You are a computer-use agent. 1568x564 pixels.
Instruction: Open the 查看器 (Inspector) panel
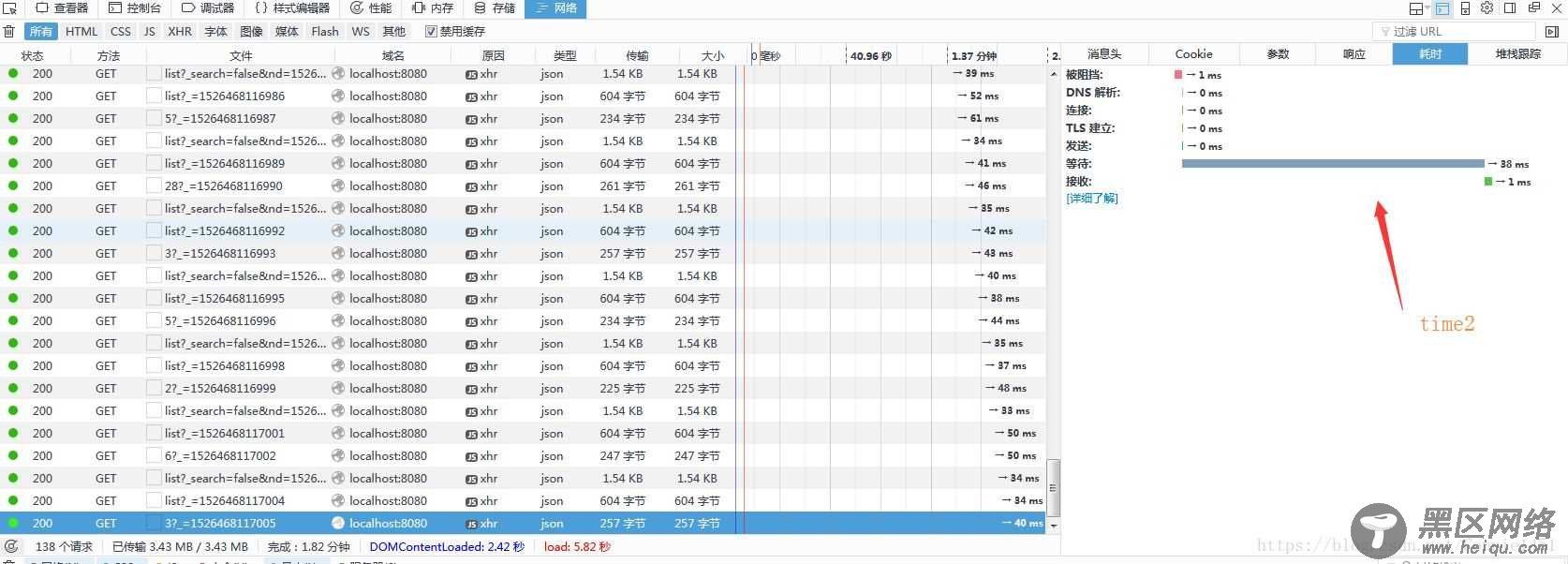(x=62, y=8)
